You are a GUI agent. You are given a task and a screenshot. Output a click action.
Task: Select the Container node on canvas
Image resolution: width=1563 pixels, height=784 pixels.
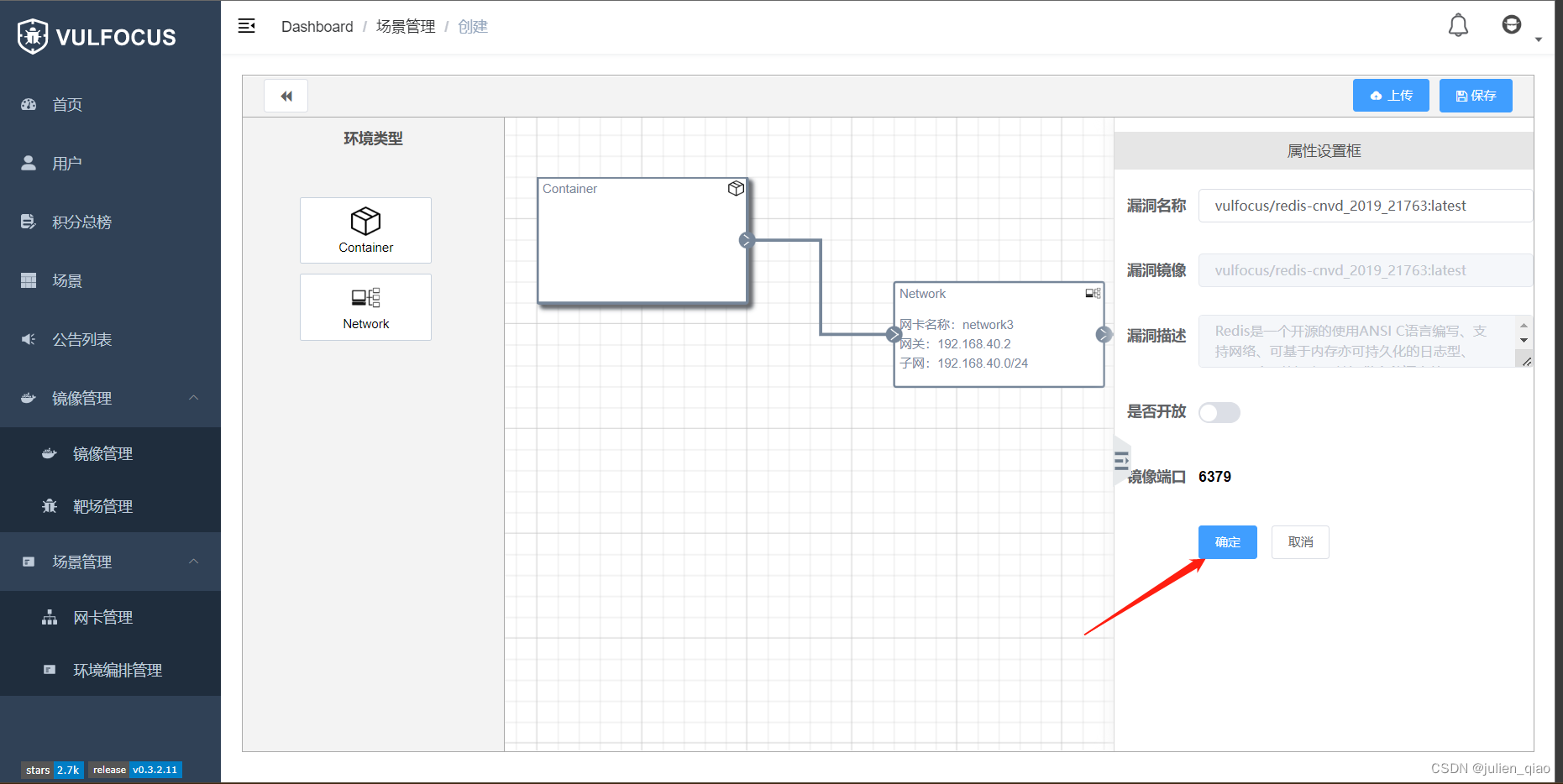click(643, 240)
